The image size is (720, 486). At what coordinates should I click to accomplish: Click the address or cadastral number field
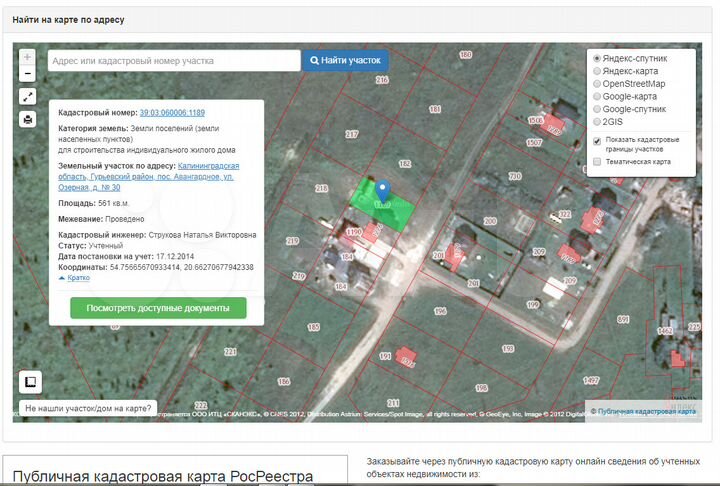173,61
